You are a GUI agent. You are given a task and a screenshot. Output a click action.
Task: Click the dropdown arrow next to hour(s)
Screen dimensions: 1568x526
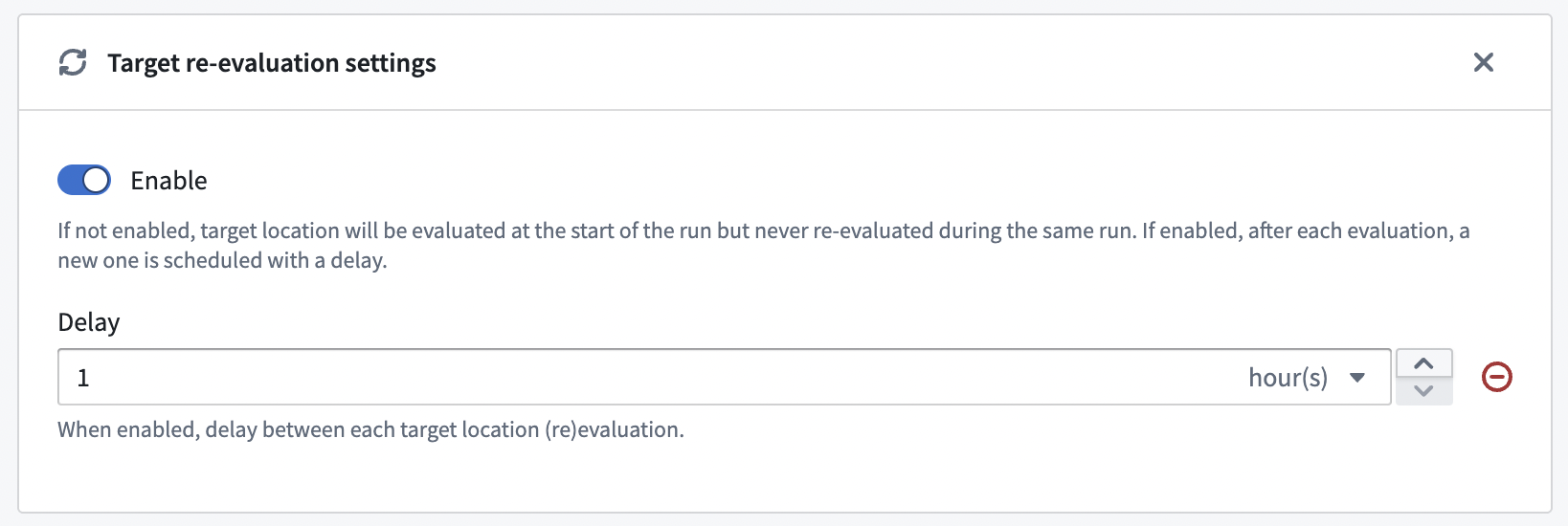pyautogui.click(x=1357, y=378)
